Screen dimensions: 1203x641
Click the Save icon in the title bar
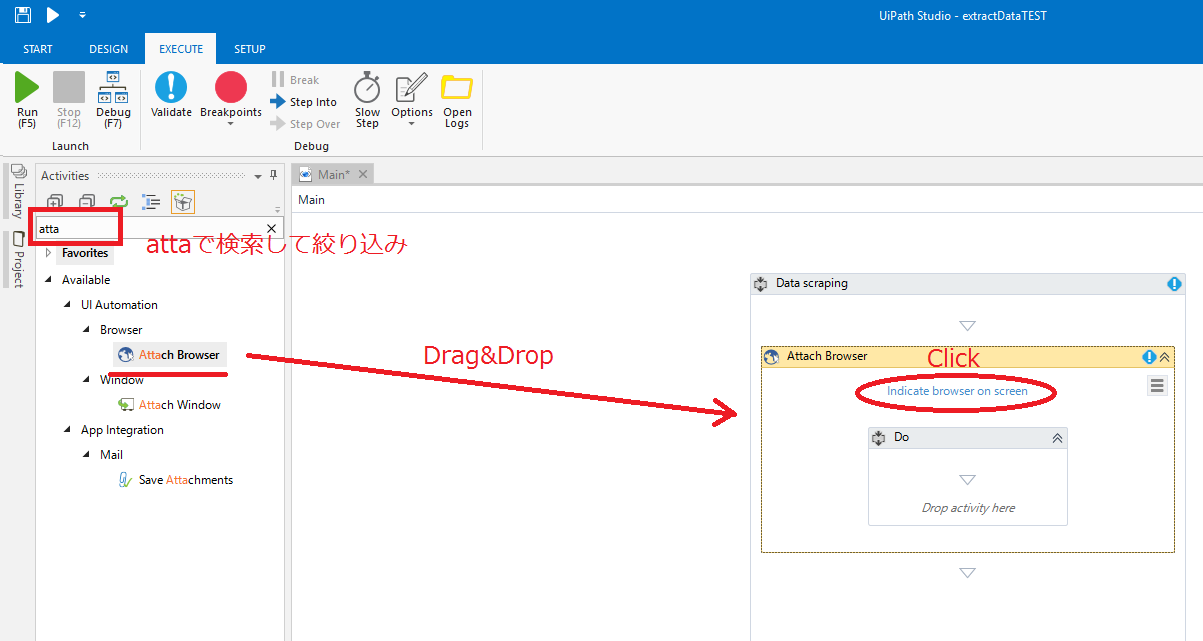coord(23,15)
